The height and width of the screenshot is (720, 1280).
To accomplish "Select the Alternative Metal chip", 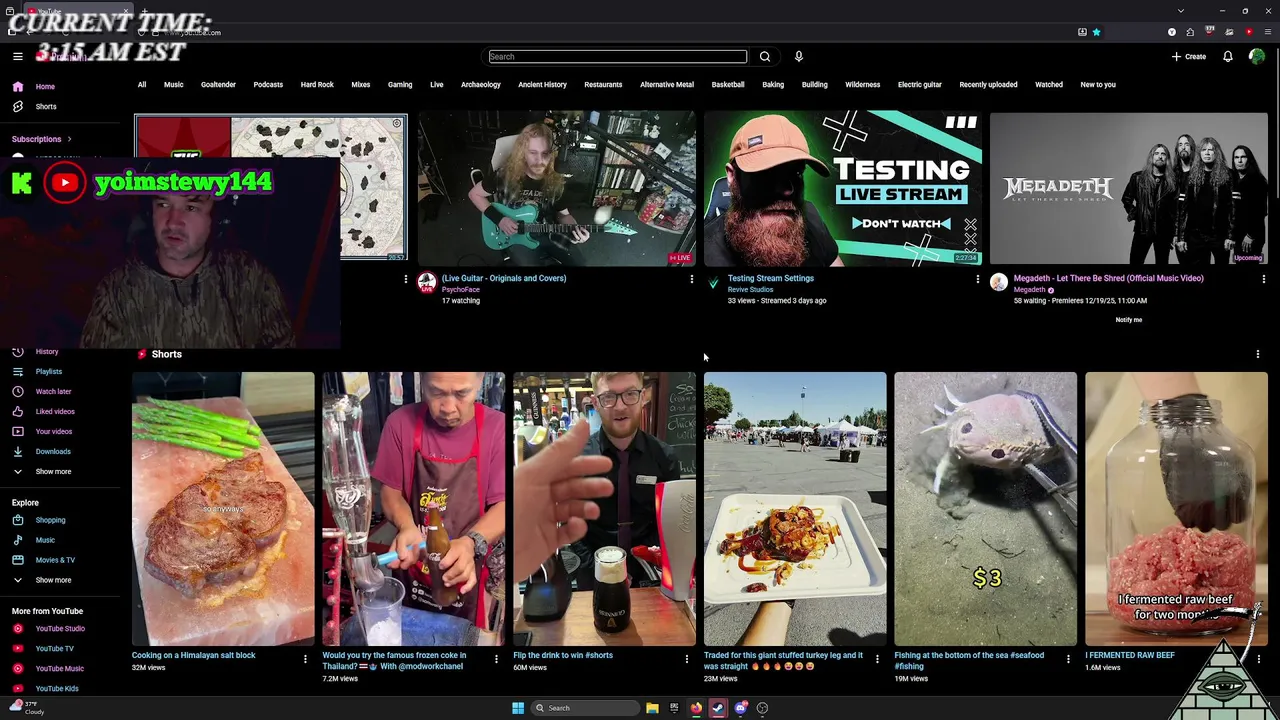I will point(667,85).
